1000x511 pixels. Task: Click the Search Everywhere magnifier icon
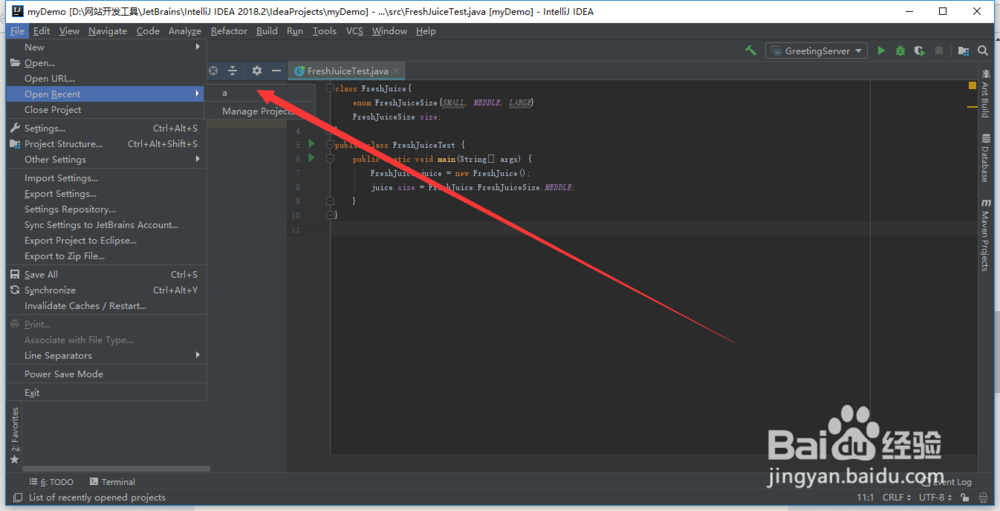click(x=983, y=51)
